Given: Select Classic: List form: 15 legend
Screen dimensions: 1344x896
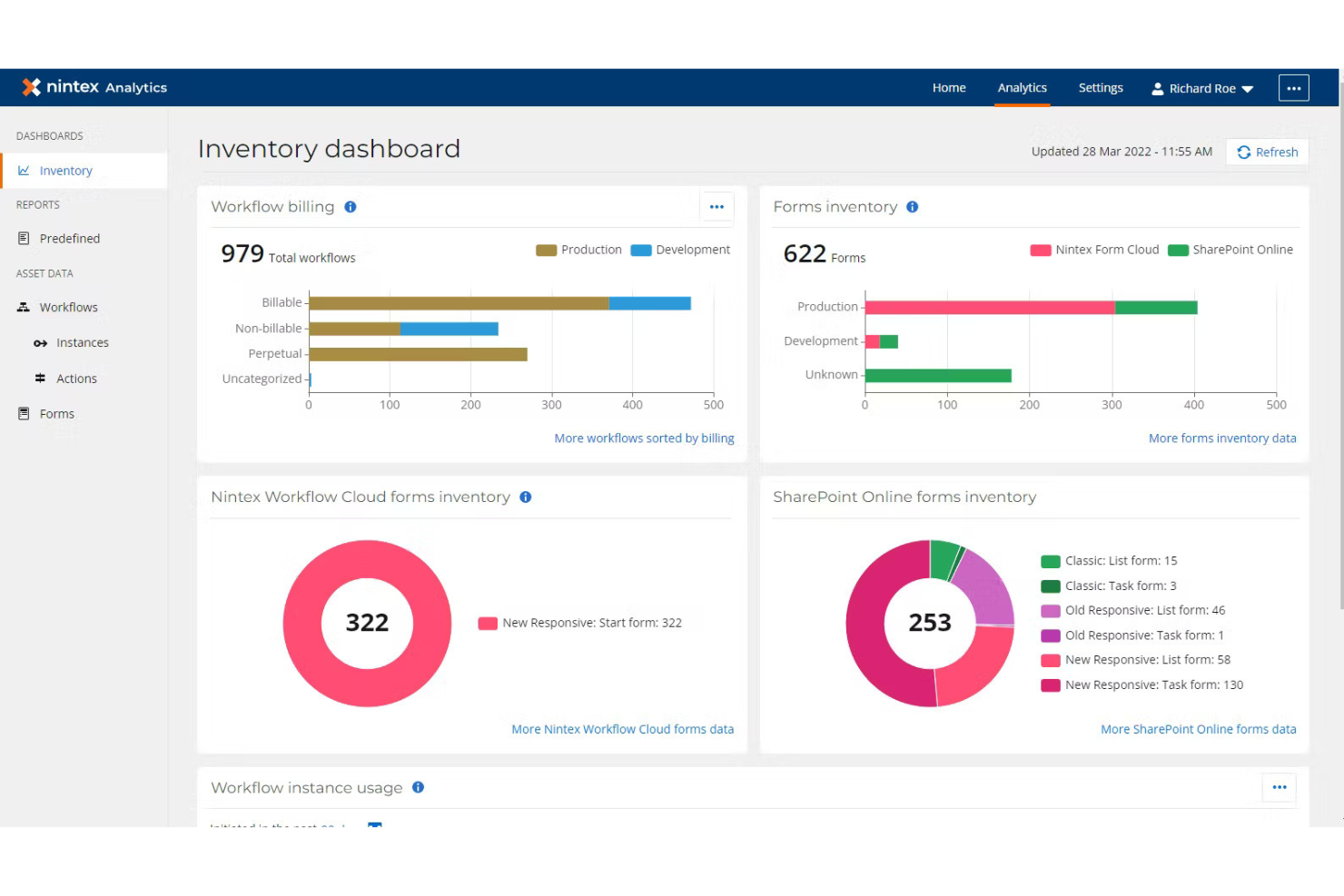Looking at the screenshot, I should tap(1110, 561).
